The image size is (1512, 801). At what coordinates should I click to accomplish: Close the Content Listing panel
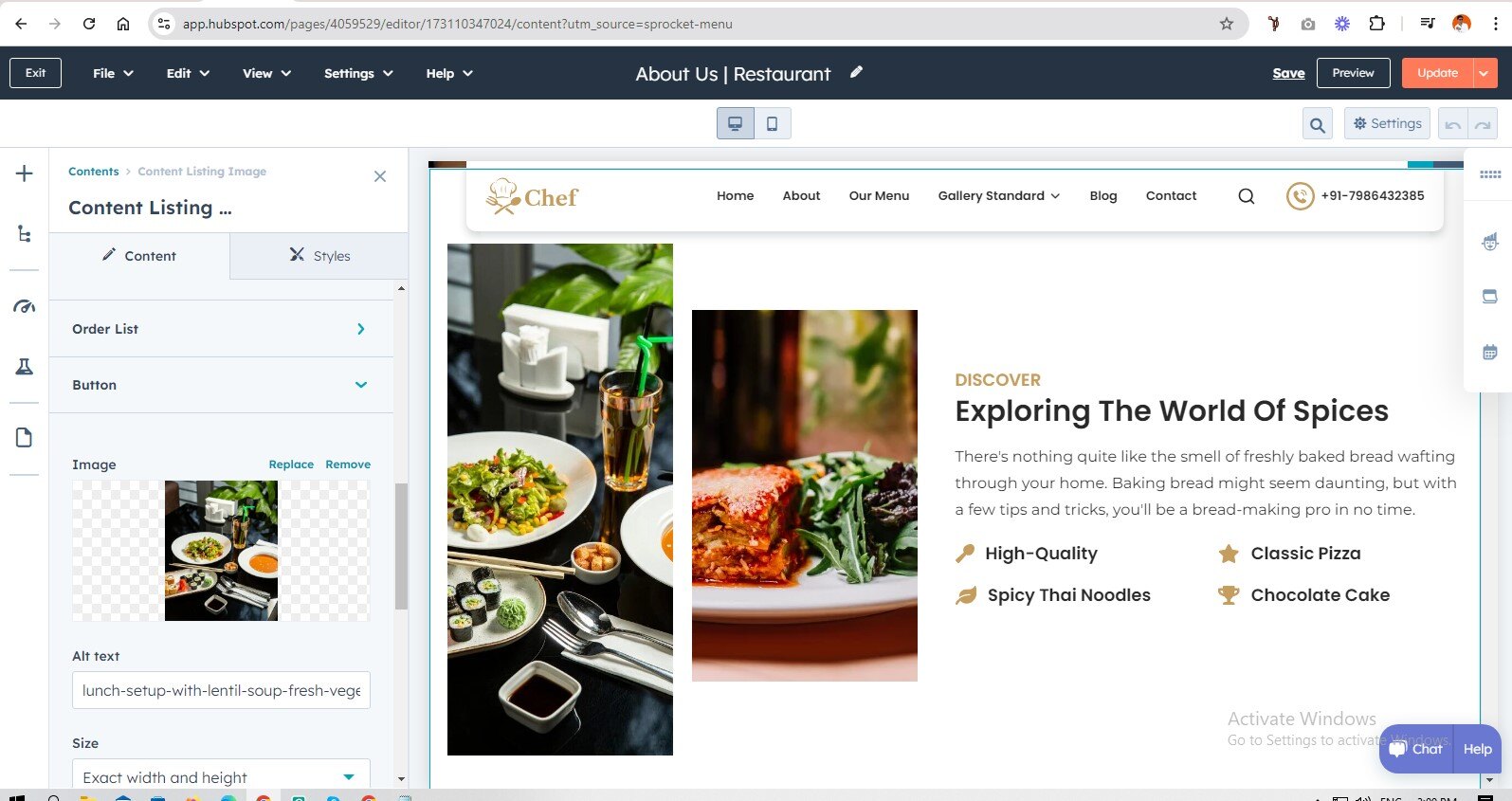(x=380, y=176)
